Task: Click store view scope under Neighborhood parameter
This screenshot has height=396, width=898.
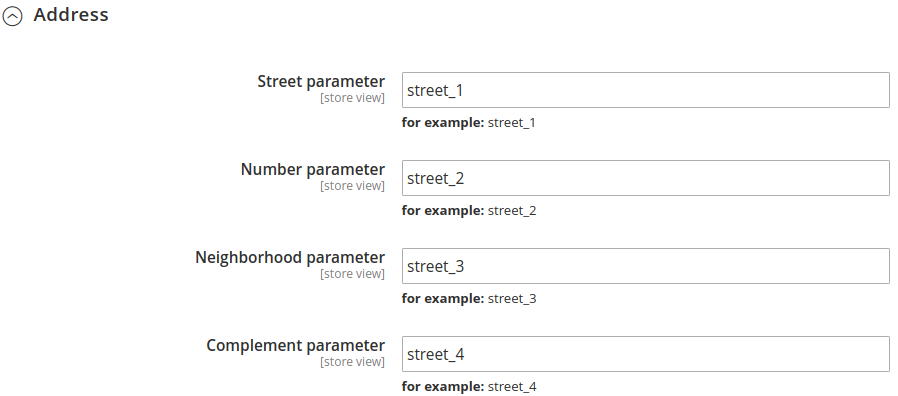Action: click(352, 274)
